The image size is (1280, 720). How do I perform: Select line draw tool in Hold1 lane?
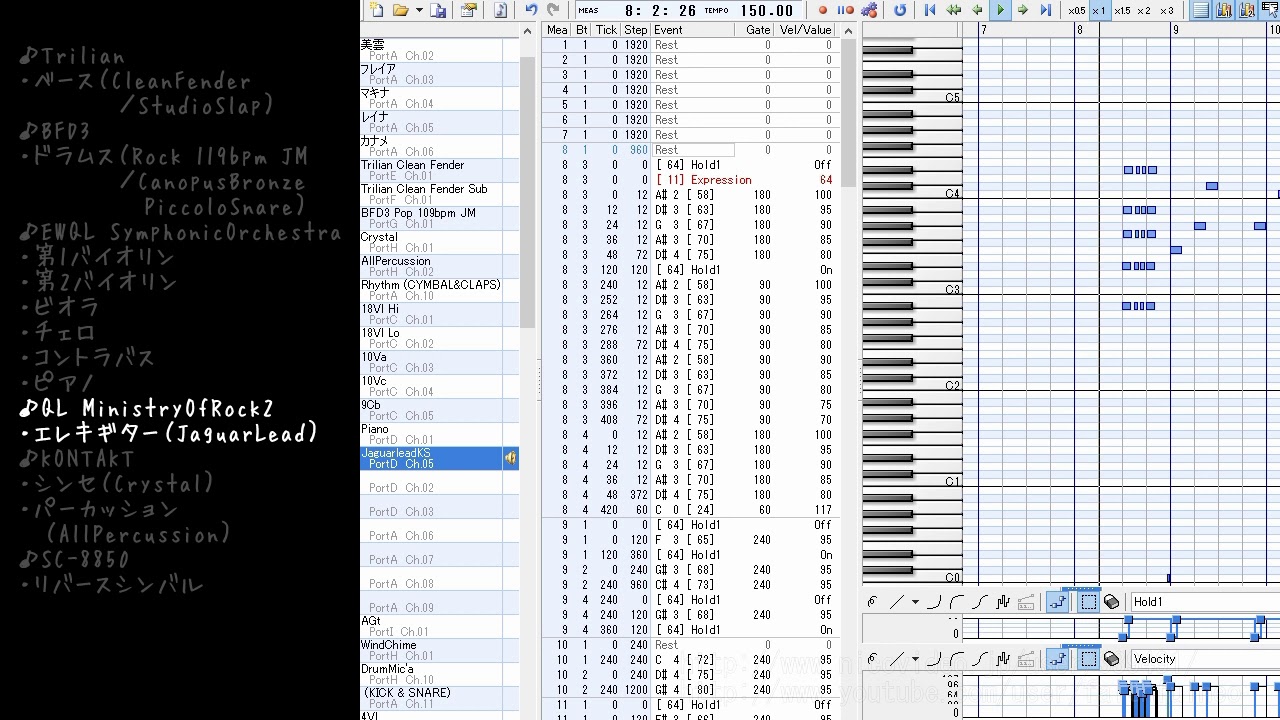tap(896, 602)
